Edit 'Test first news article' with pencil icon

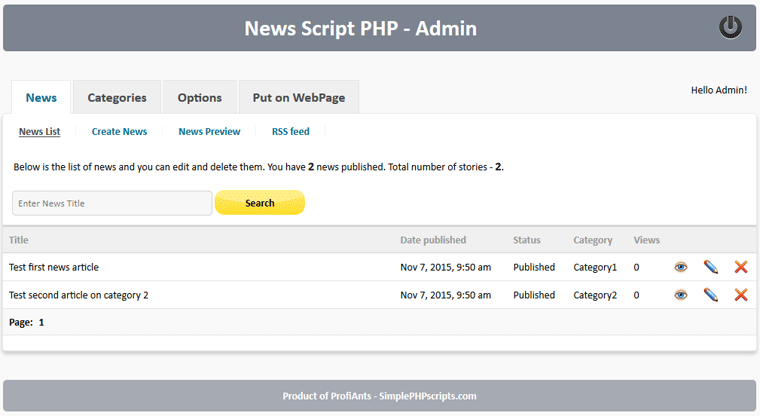pyautogui.click(x=711, y=267)
